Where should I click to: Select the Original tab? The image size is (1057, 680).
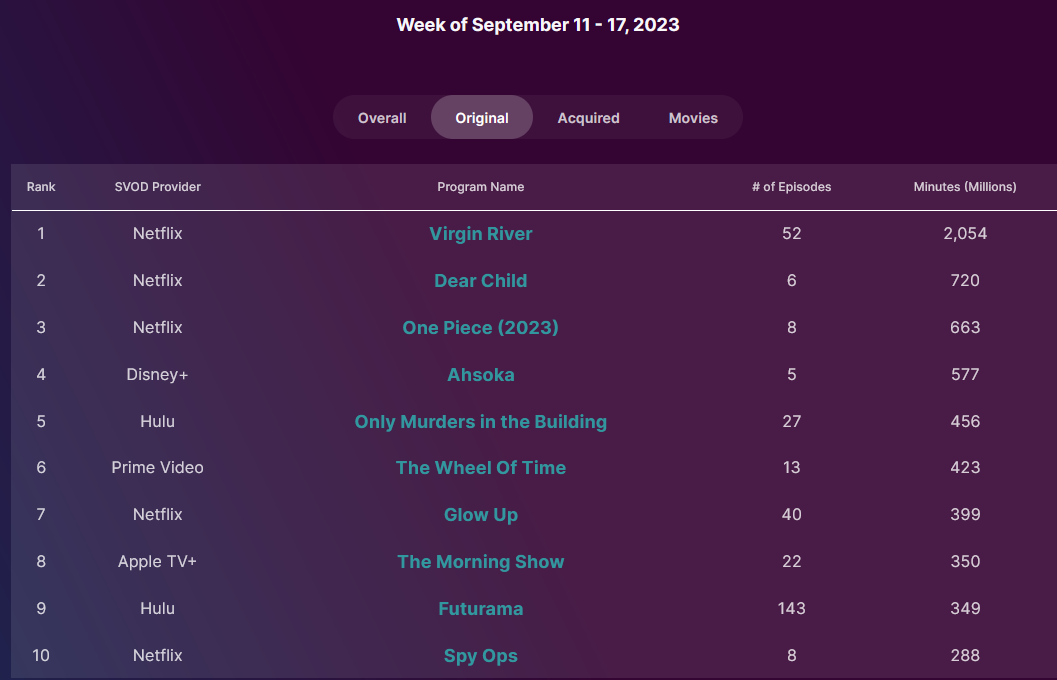(482, 118)
